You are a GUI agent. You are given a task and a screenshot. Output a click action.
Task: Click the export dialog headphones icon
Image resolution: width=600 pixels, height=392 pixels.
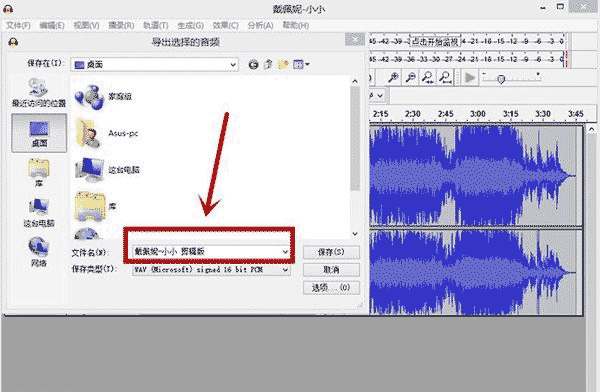point(13,42)
